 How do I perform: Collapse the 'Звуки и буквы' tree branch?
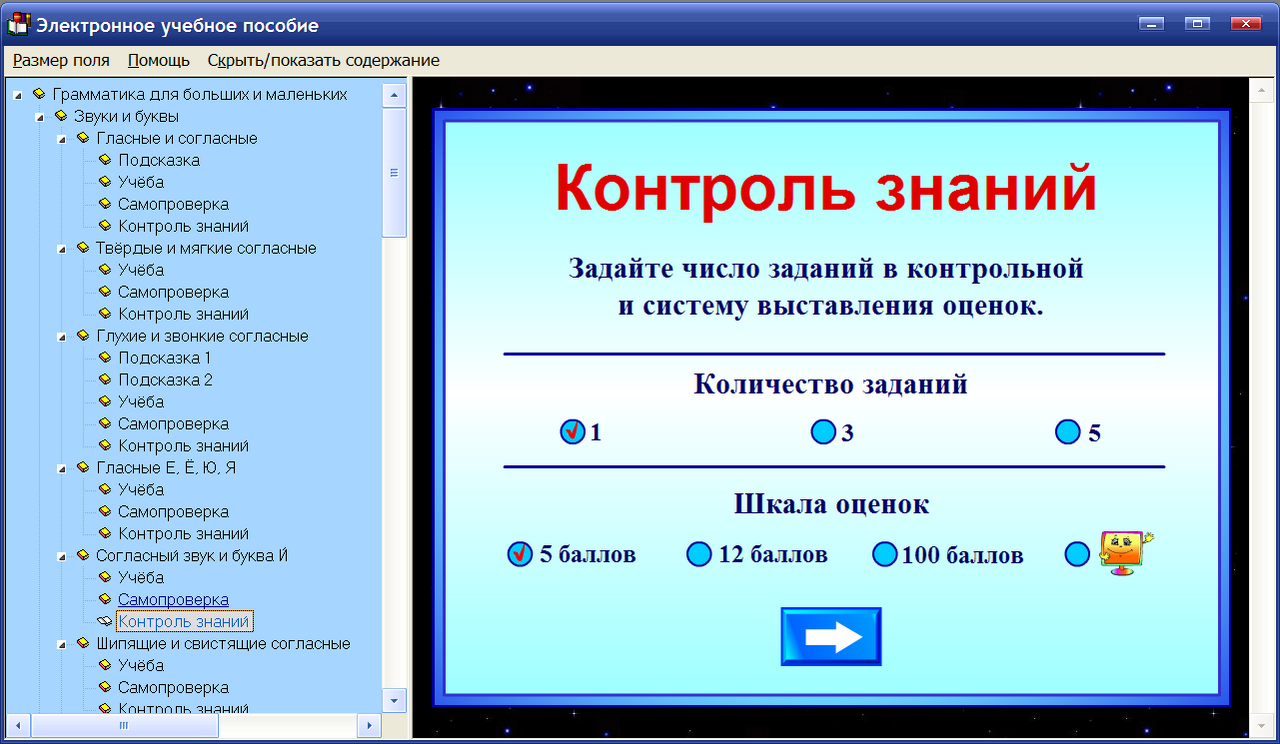coord(40,116)
